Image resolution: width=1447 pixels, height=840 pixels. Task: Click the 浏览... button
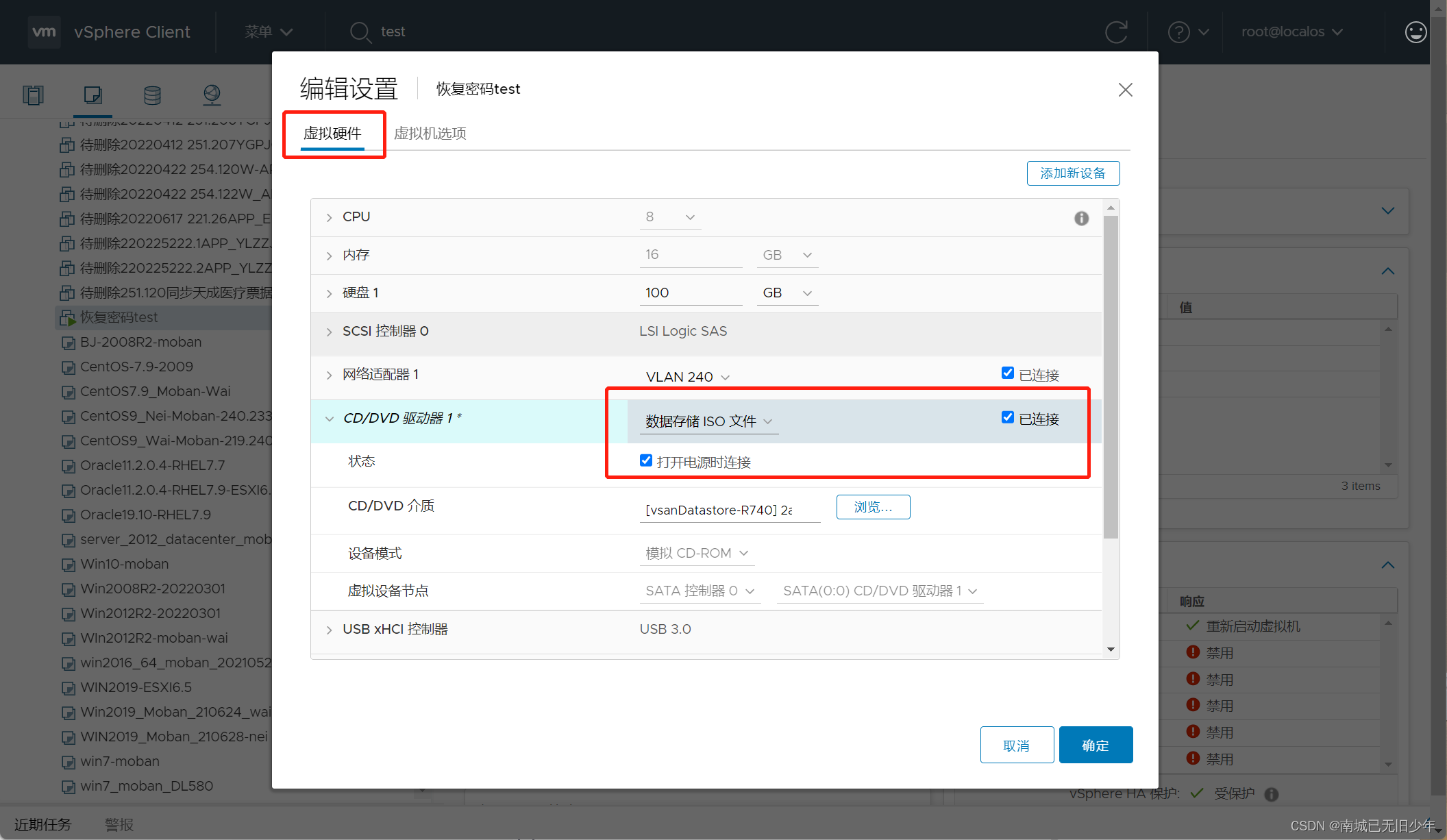873,507
